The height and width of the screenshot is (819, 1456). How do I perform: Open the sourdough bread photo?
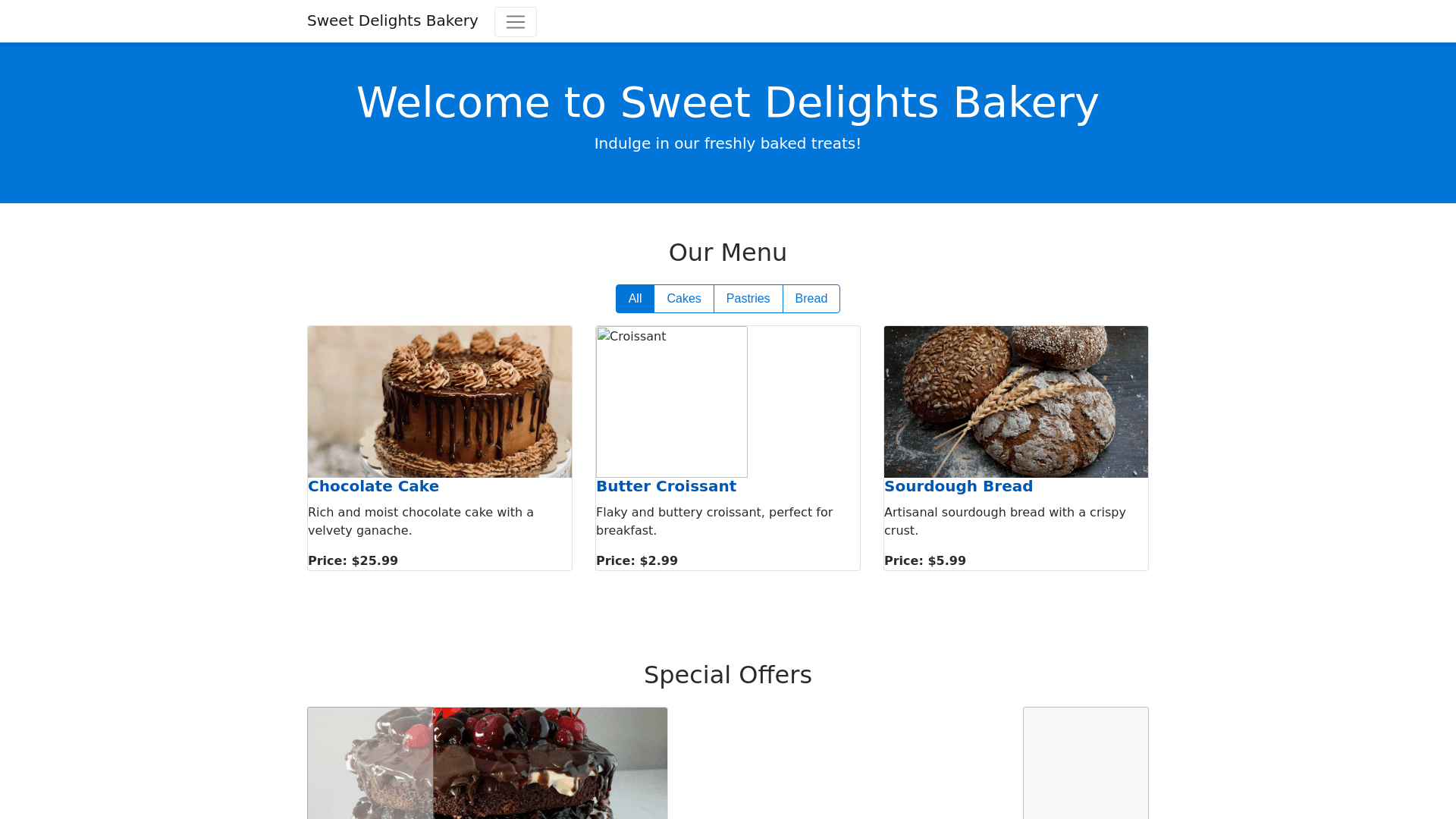tap(1016, 402)
